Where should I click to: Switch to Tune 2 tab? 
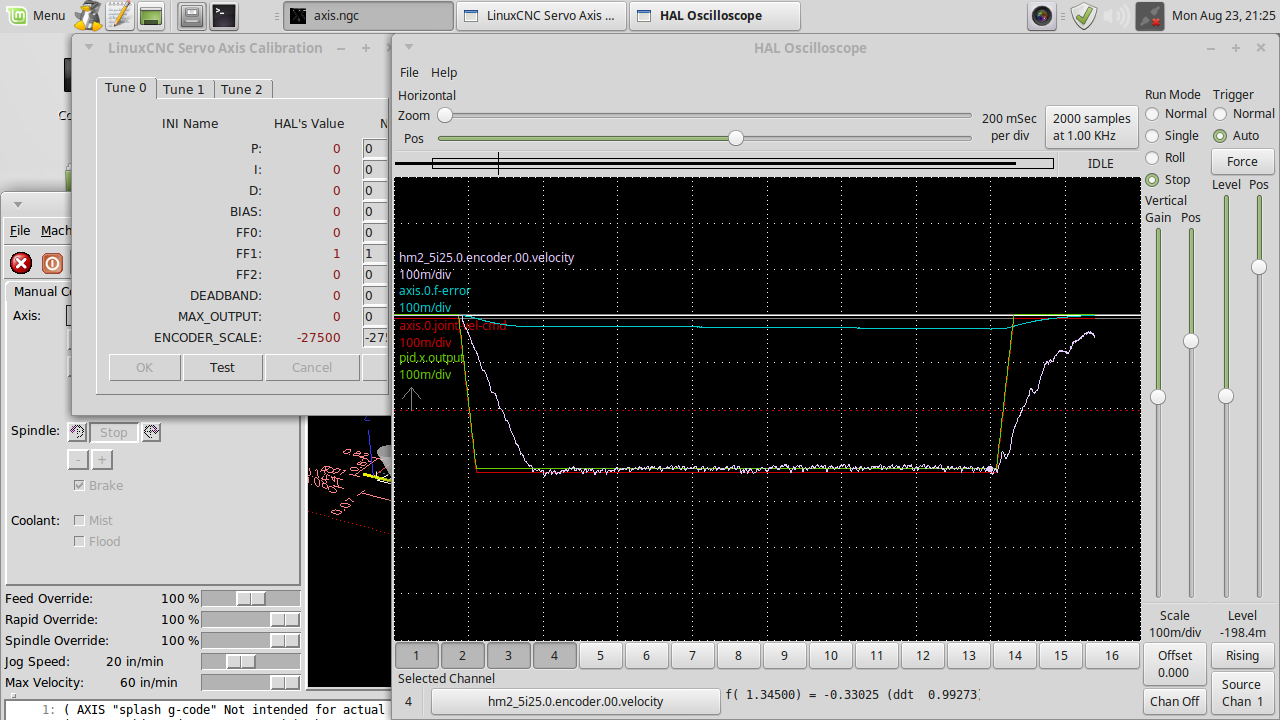242,89
